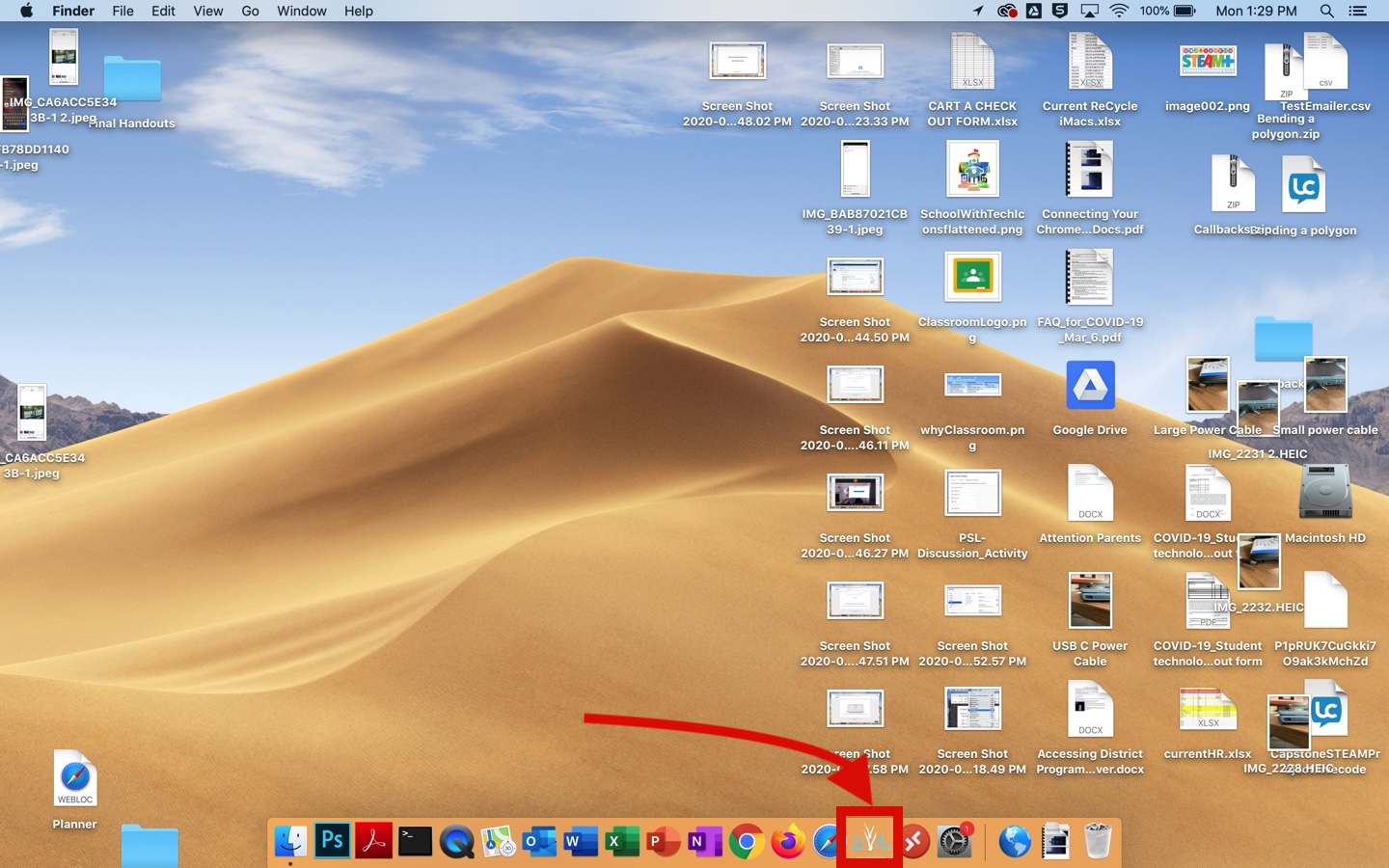Open Spotlight search magnifier
Viewport: 1389px width, 868px height.
pyautogui.click(x=1326, y=11)
